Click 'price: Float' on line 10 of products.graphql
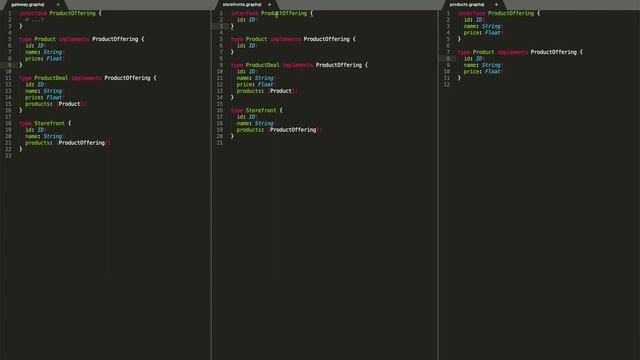 (x=483, y=71)
